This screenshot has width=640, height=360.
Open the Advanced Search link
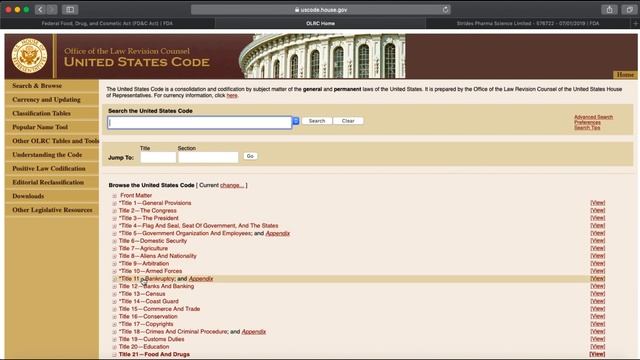click(x=593, y=117)
